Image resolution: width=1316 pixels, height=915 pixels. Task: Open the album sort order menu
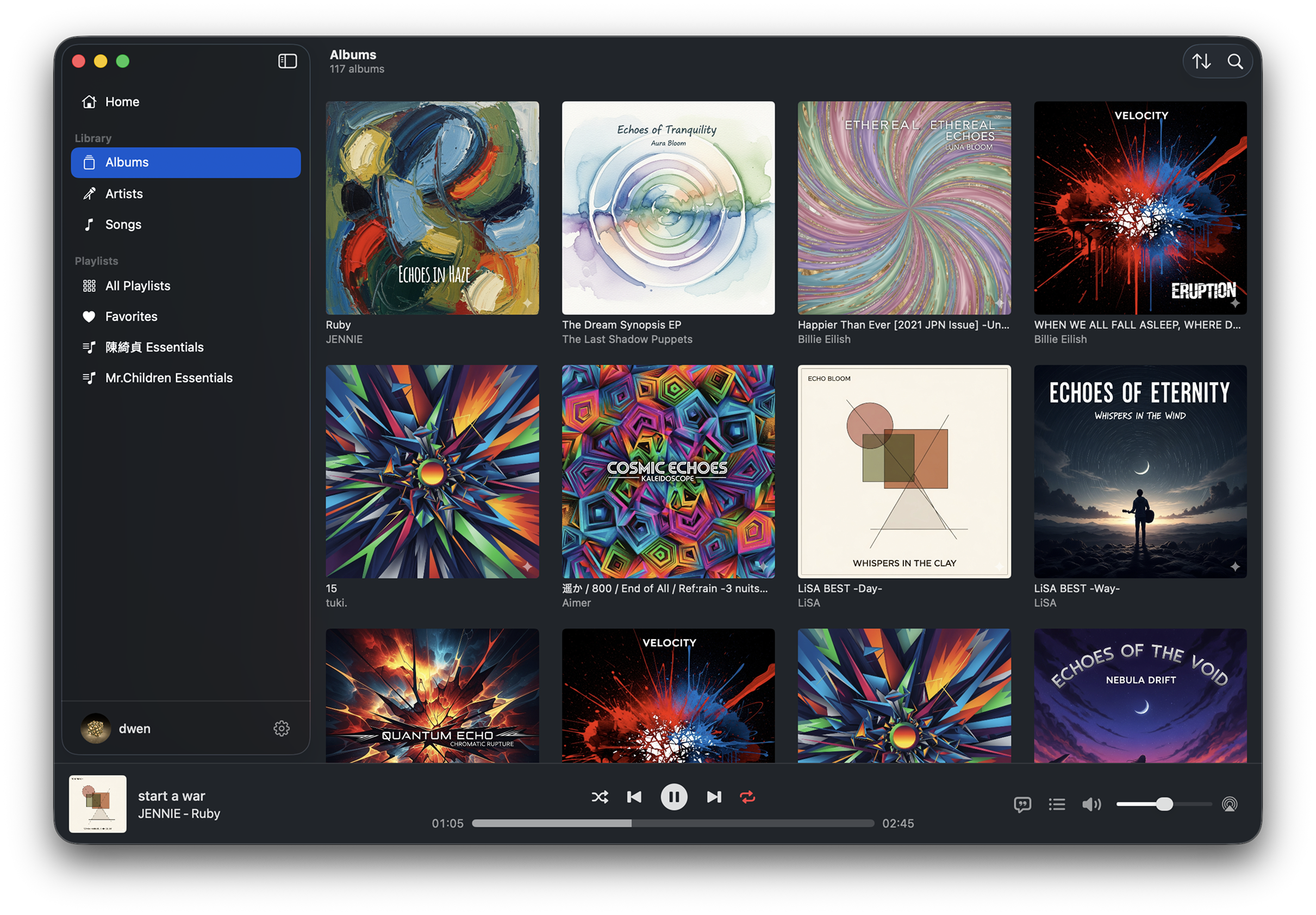point(1201,61)
